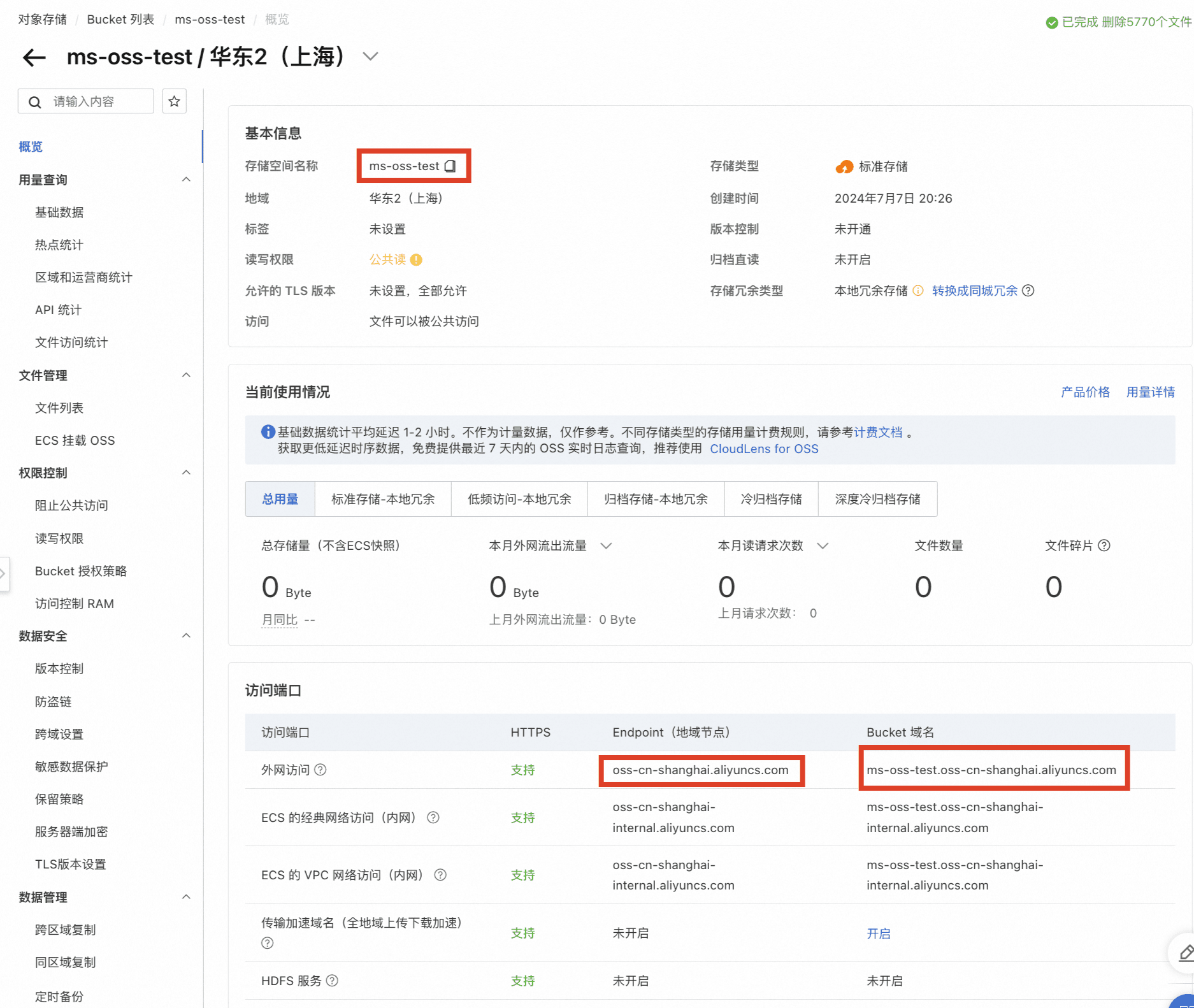1194x1008 pixels.
Task: Click help icon beside ECS 的 VPC 网络访问
Action: (440, 875)
